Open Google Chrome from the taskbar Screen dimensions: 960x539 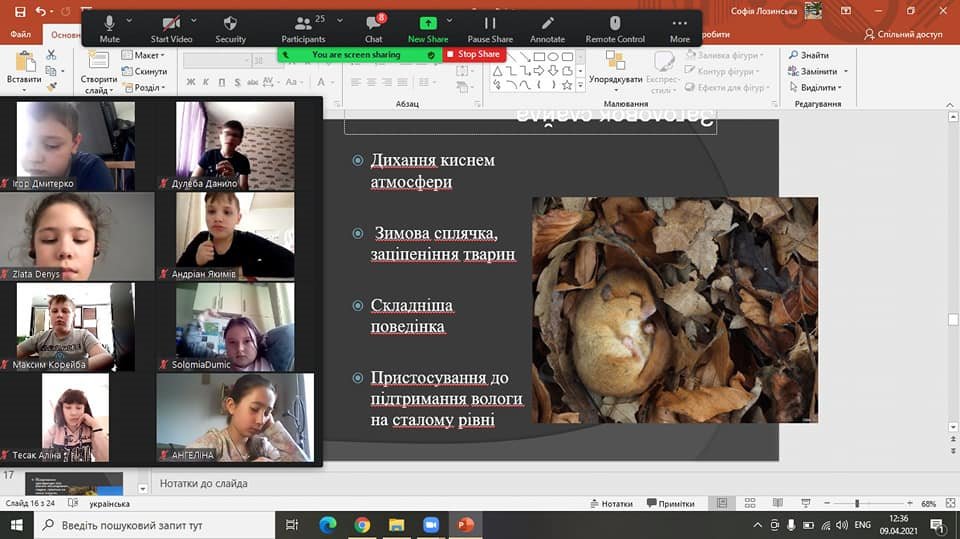pyautogui.click(x=362, y=525)
